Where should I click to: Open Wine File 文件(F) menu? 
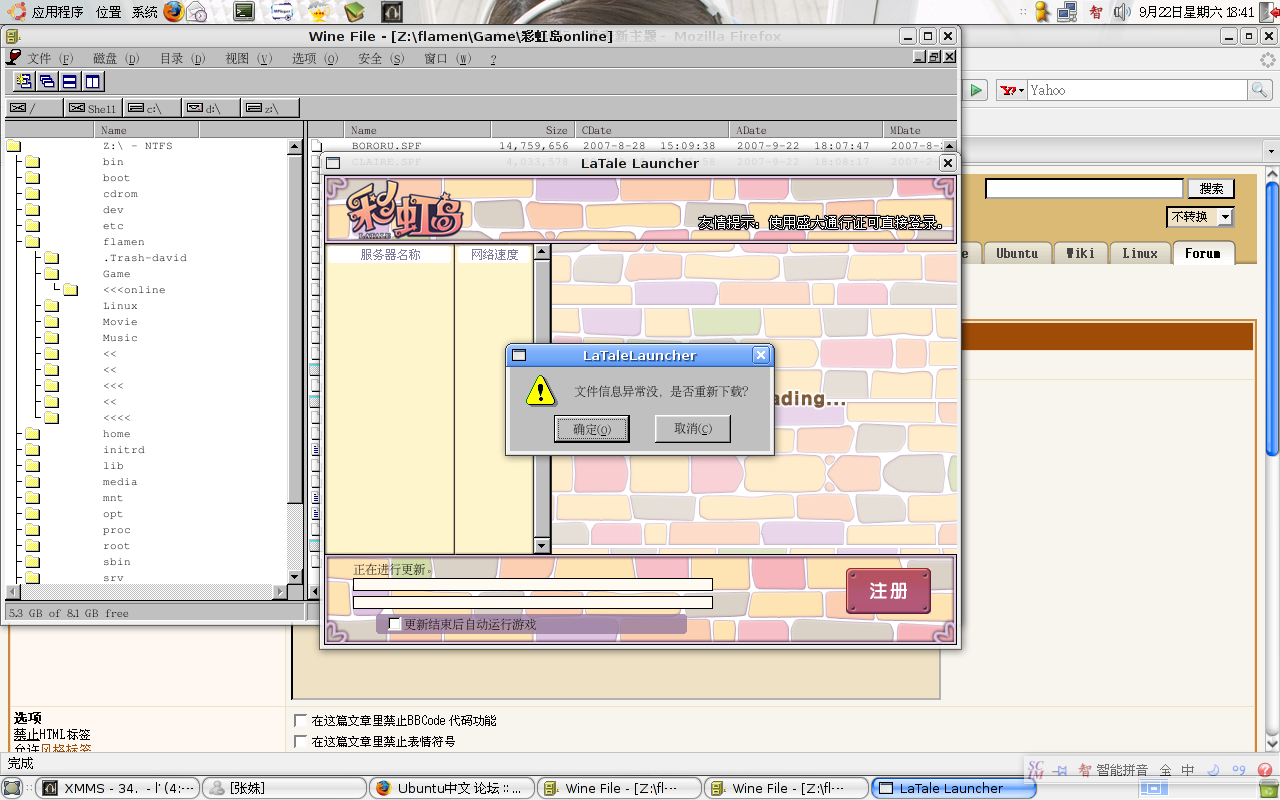[x=51, y=59]
